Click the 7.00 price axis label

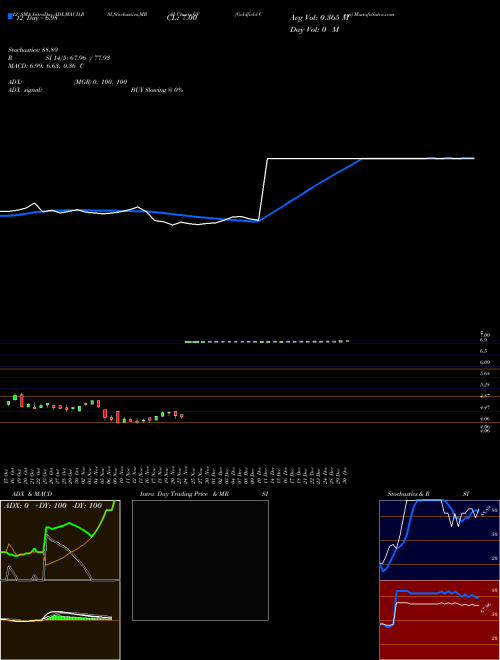484,335
